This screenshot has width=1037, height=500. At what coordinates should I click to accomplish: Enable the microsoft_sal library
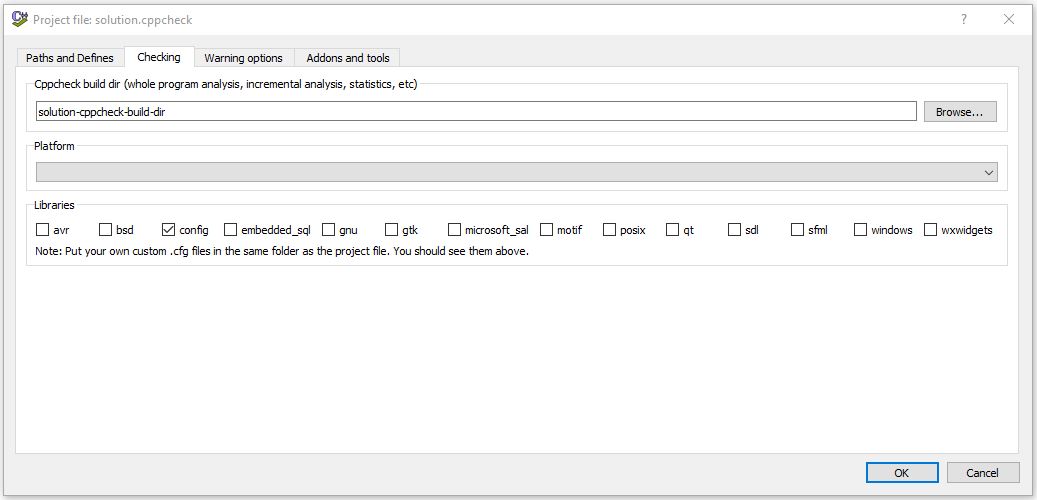(454, 229)
